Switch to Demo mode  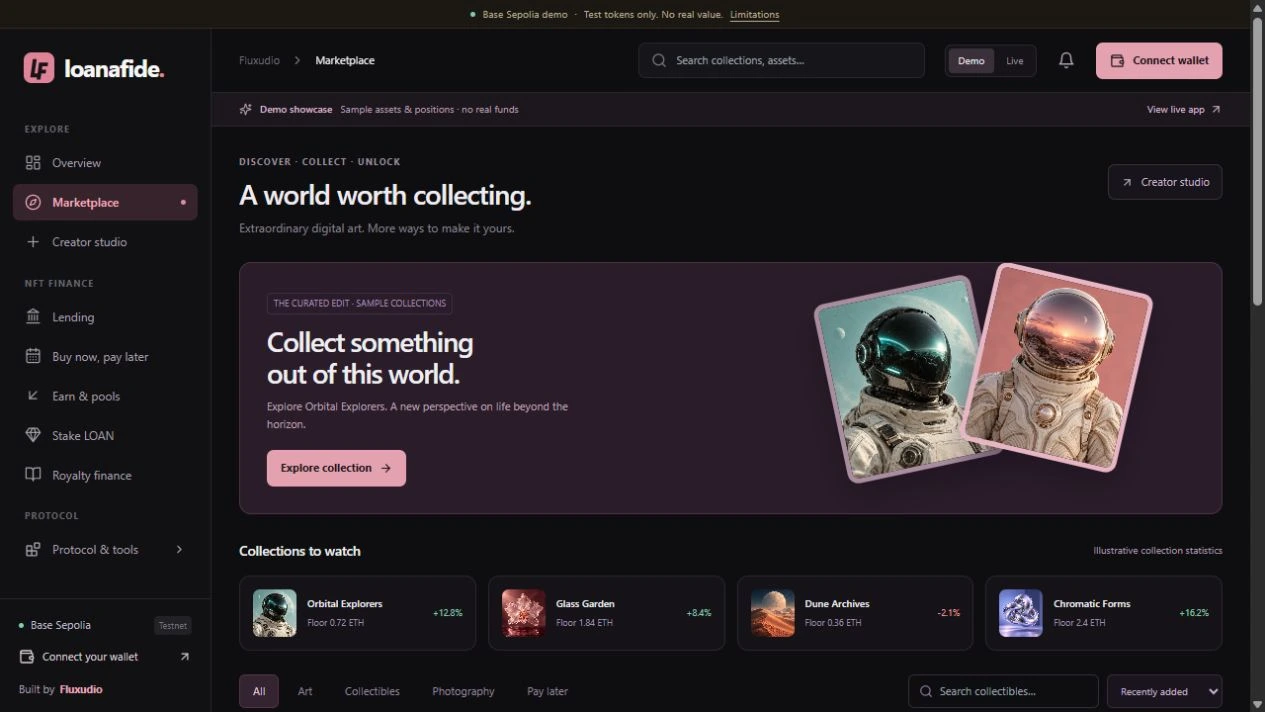coord(971,61)
